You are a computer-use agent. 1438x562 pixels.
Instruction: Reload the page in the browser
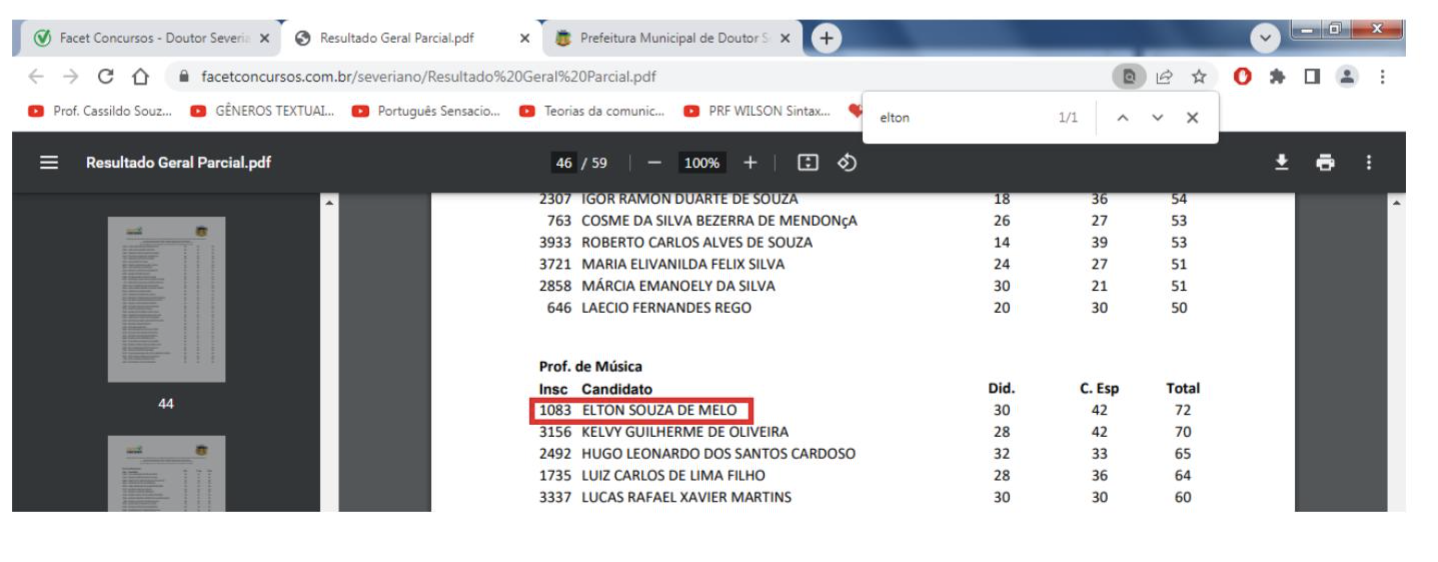(x=105, y=77)
